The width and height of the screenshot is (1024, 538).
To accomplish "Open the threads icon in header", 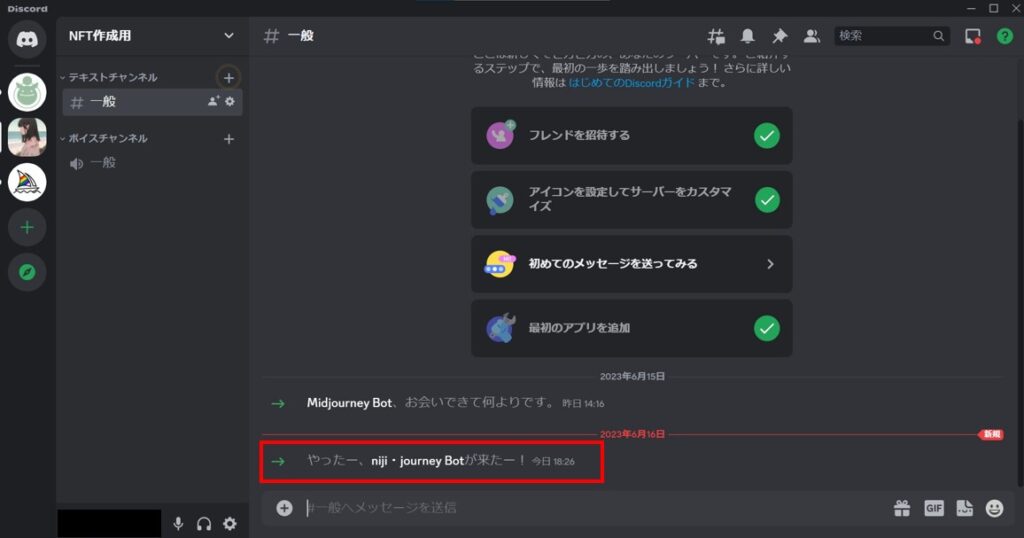I will (716, 36).
